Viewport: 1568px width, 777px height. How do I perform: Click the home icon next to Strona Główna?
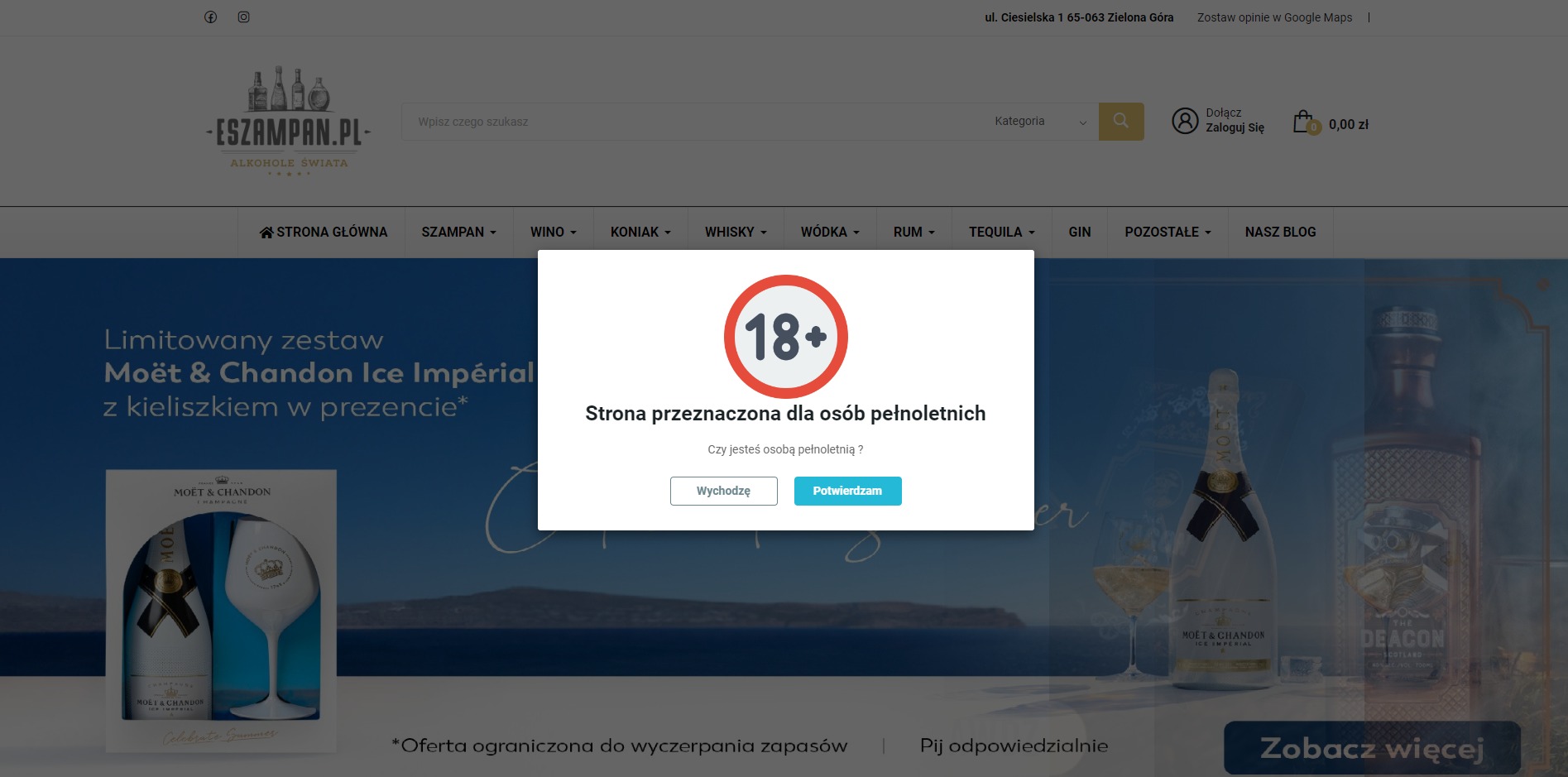(x=266, y=232)
